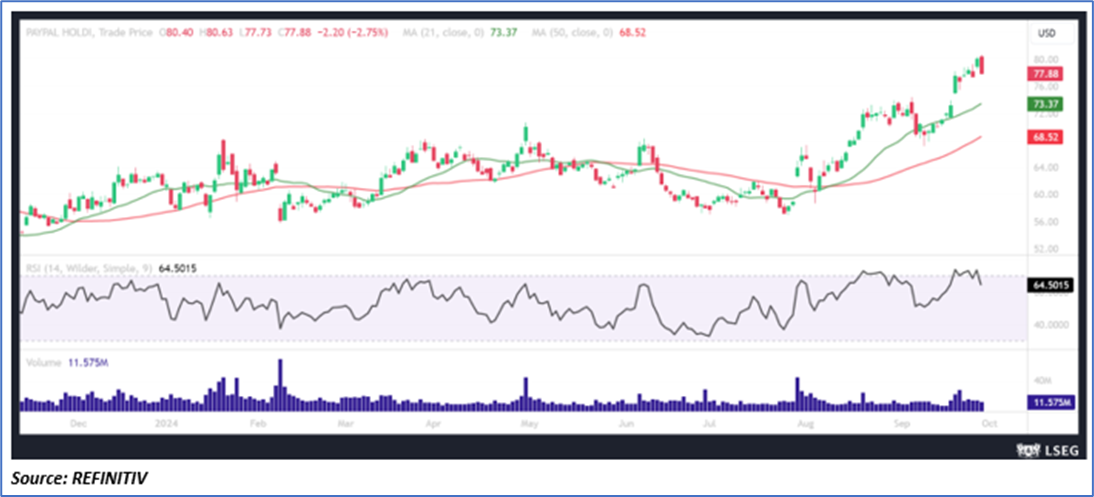Click the 80.00 price axis label
1094x497 pixels.
(1047, 59)
